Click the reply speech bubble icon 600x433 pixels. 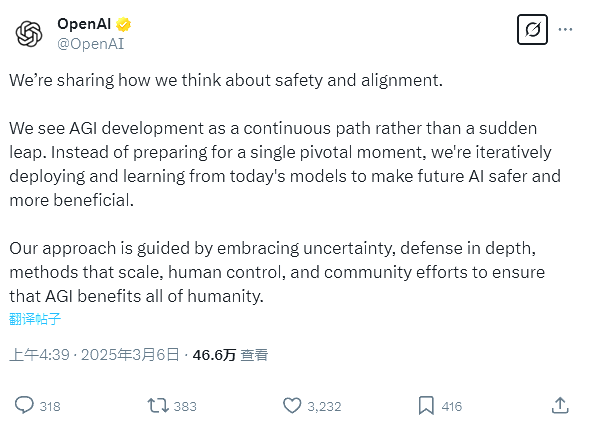click(x=24, y=405)
